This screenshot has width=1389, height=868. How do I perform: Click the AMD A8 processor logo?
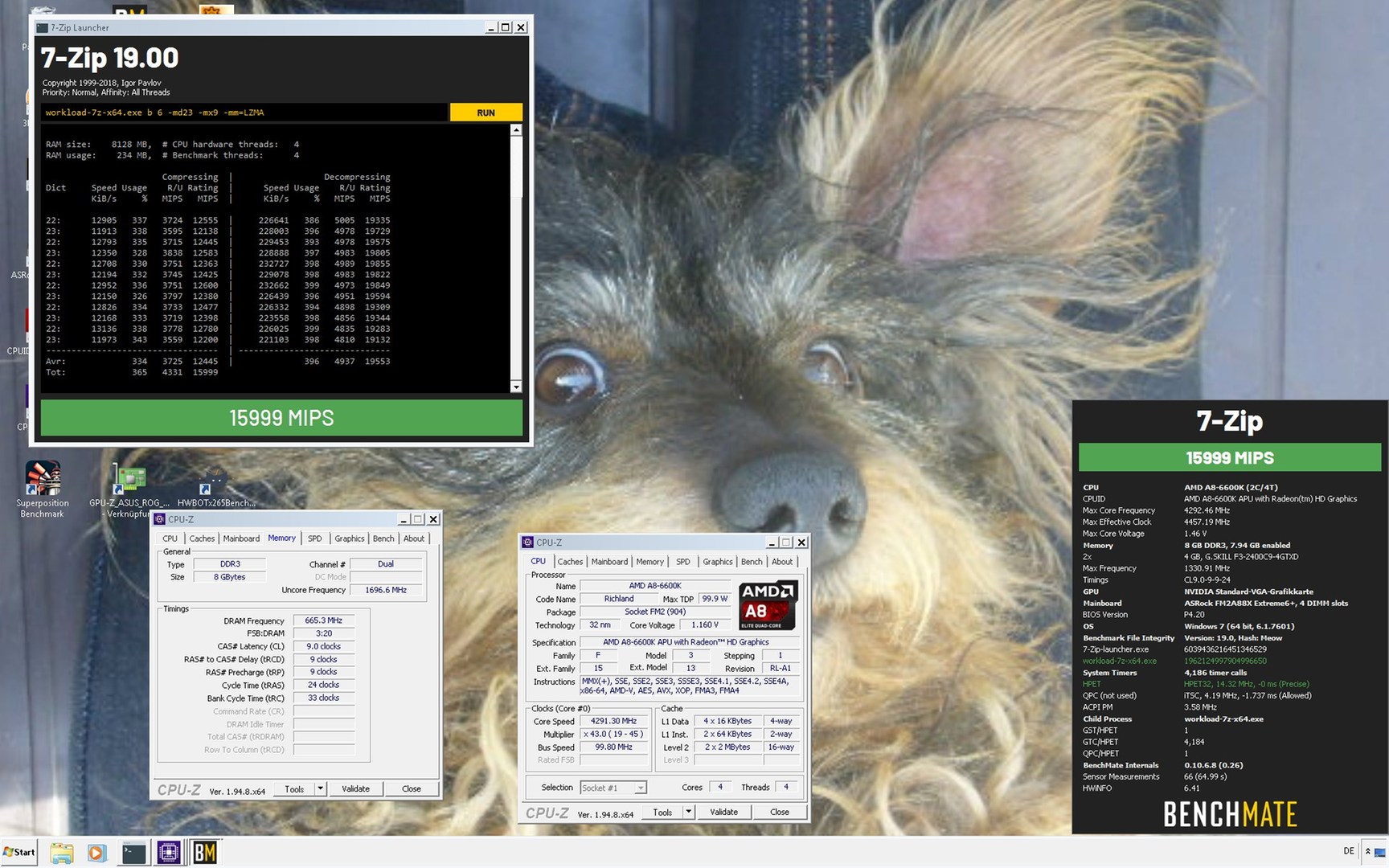(x=768, y=604)
